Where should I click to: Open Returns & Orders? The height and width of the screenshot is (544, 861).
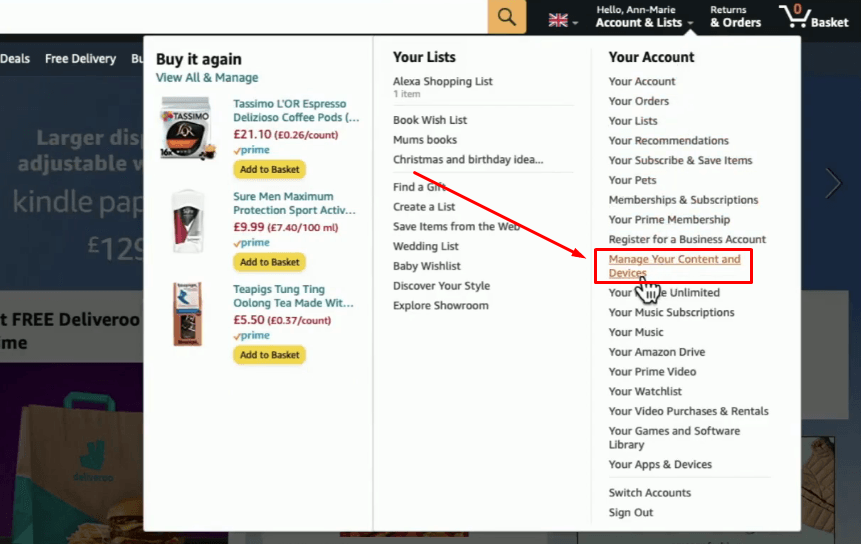[735, 17]
